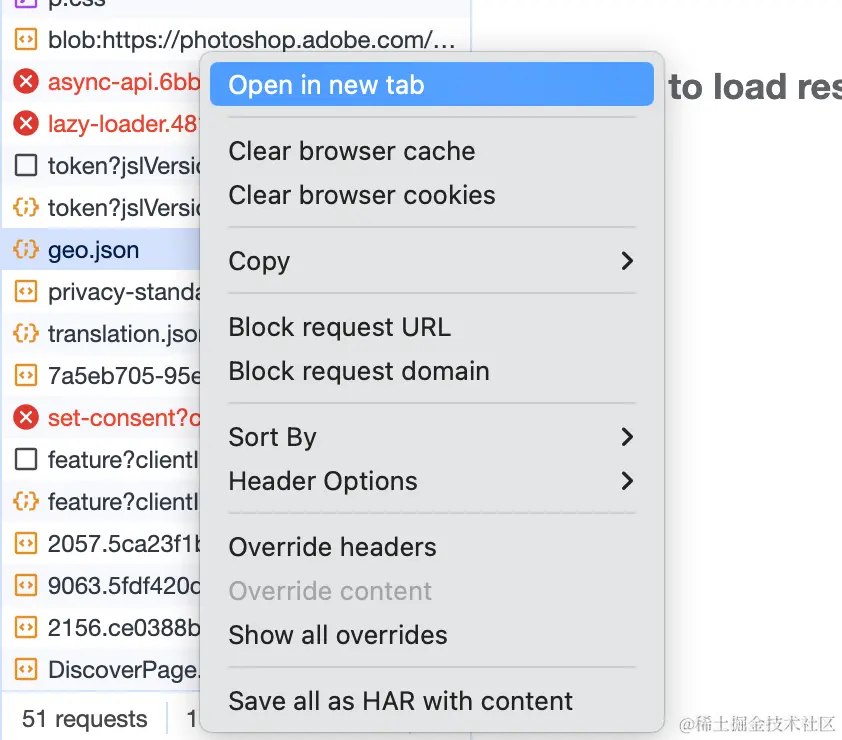The width and height of the screenshot is (842, 740).
Task: Expand the Copy submenu chevron arrow
Action: coord(627,261)
